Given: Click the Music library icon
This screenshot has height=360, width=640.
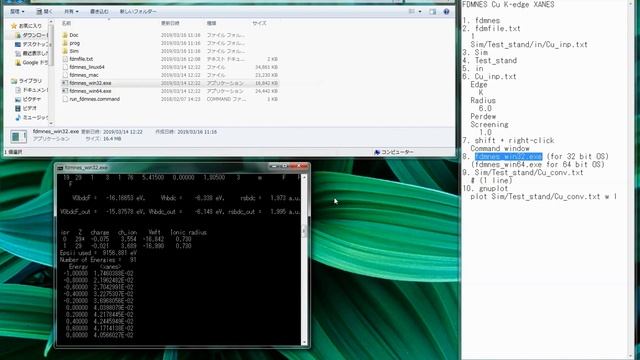Looking at the screenshot, I should coord(18,118).
